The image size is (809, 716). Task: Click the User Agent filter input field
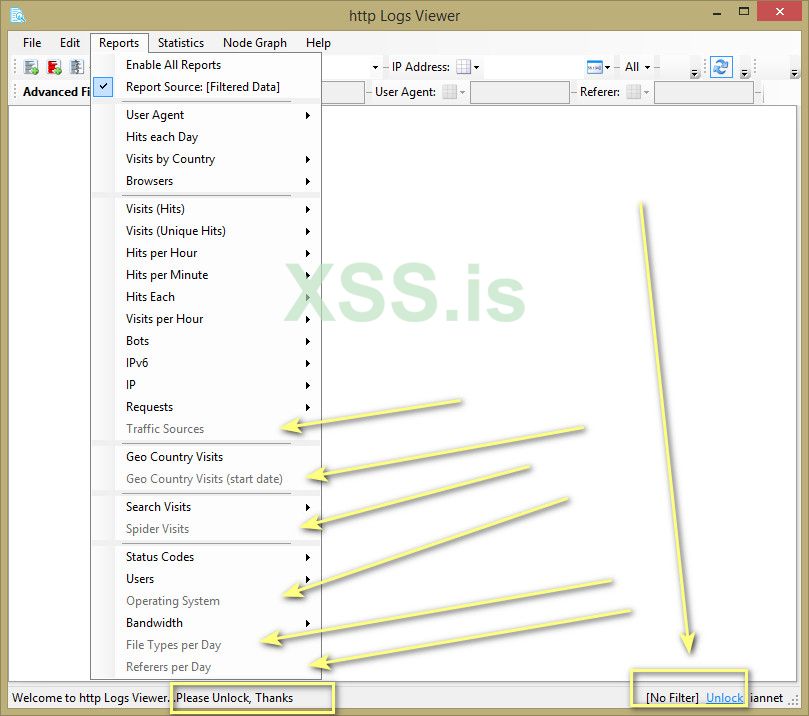(x=520, y=92)
